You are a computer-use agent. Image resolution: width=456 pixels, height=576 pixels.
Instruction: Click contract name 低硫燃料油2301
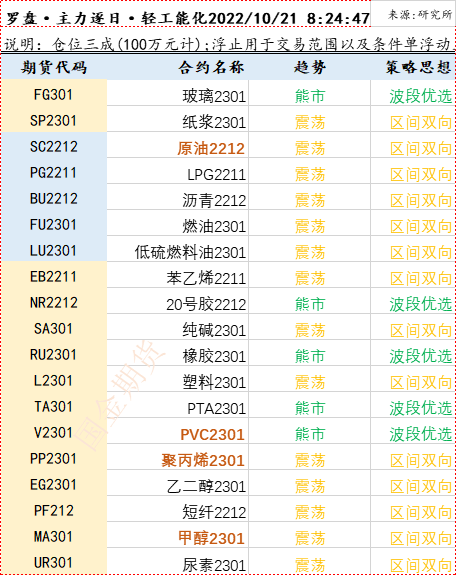coord(190,253)
